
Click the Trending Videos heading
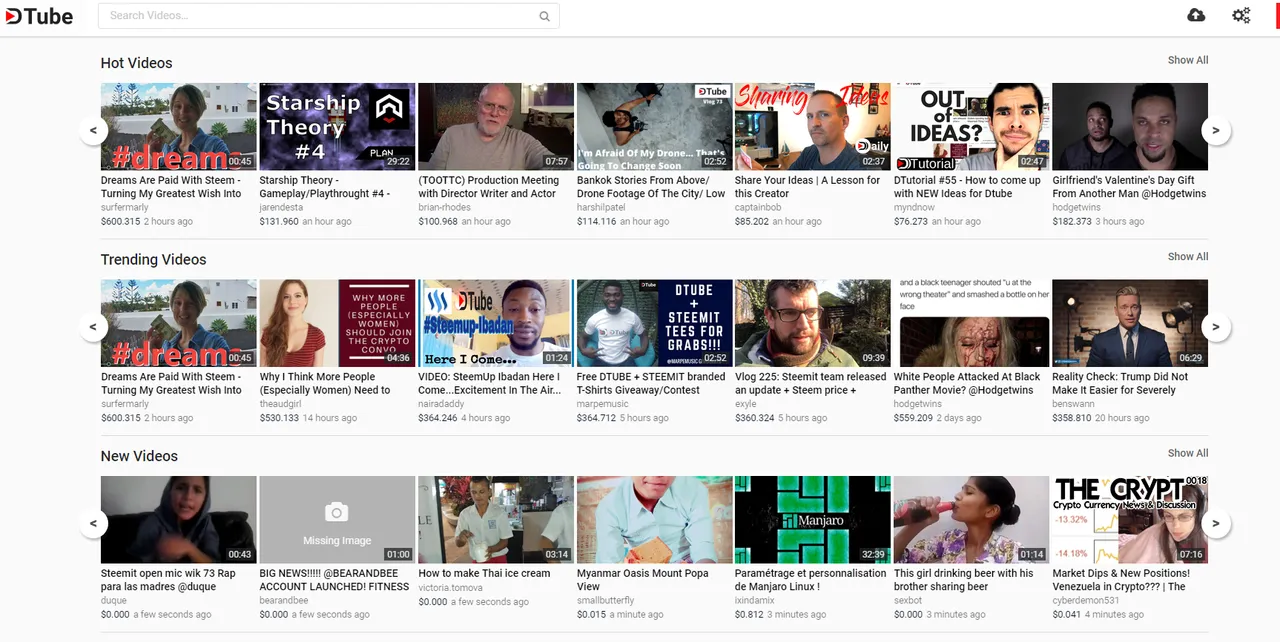pyautogui.click(x=153, y=260)
